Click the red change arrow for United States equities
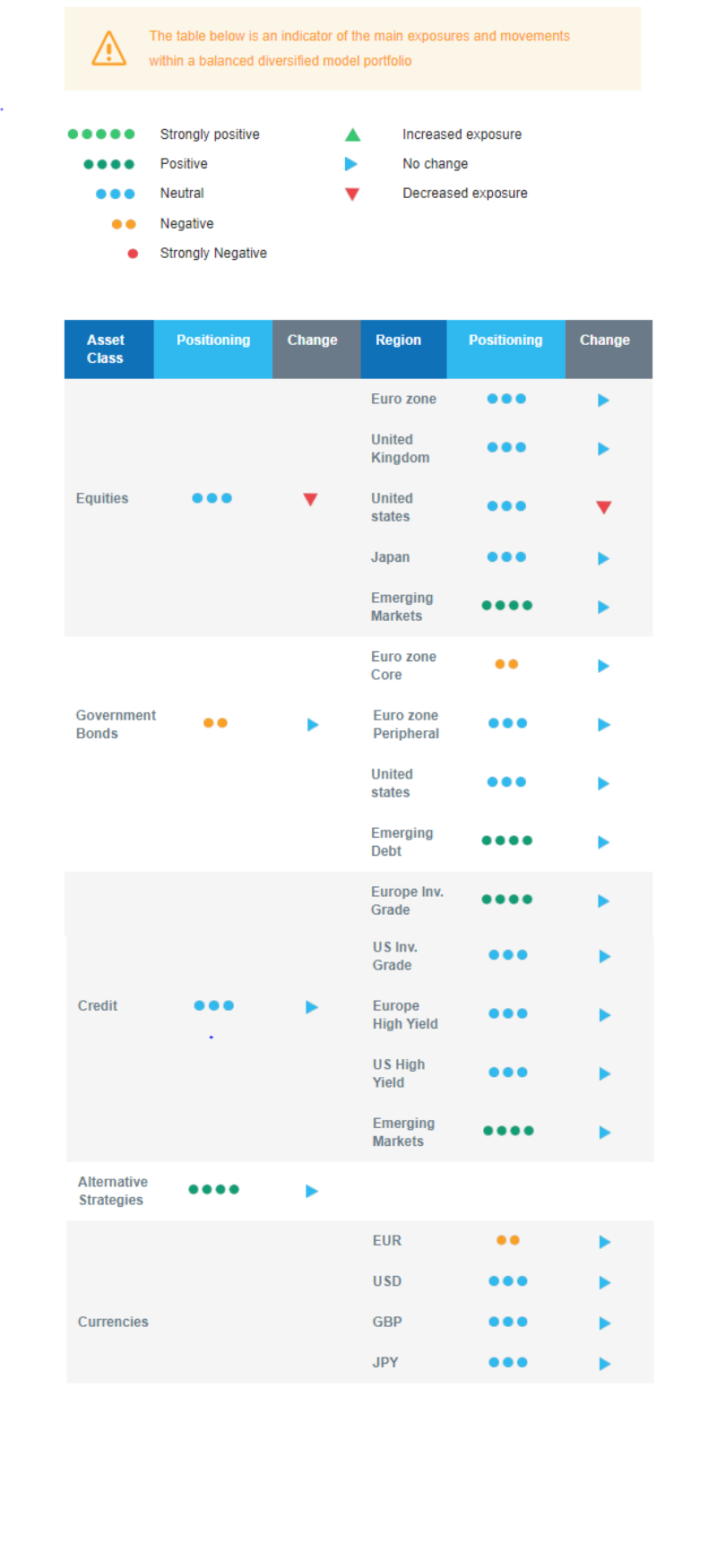This screenshot has width=717, height=1568. (603, 507)
